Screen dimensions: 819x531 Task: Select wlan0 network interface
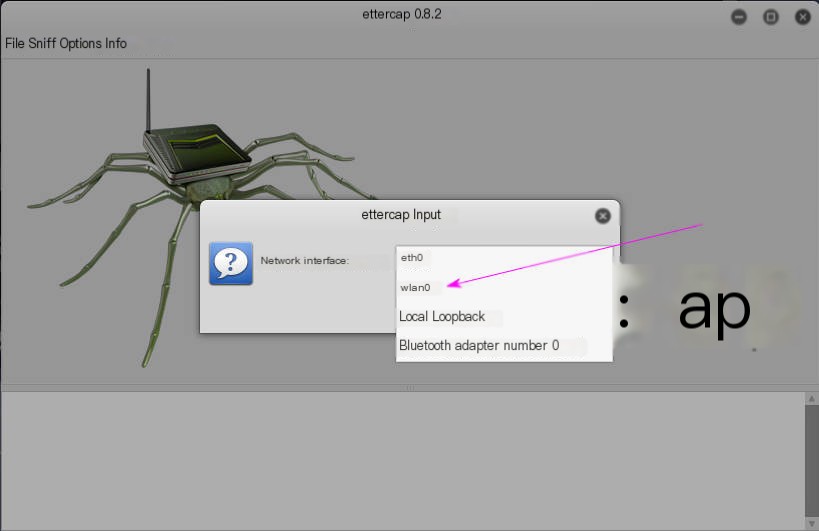click(x=504, y=287)
